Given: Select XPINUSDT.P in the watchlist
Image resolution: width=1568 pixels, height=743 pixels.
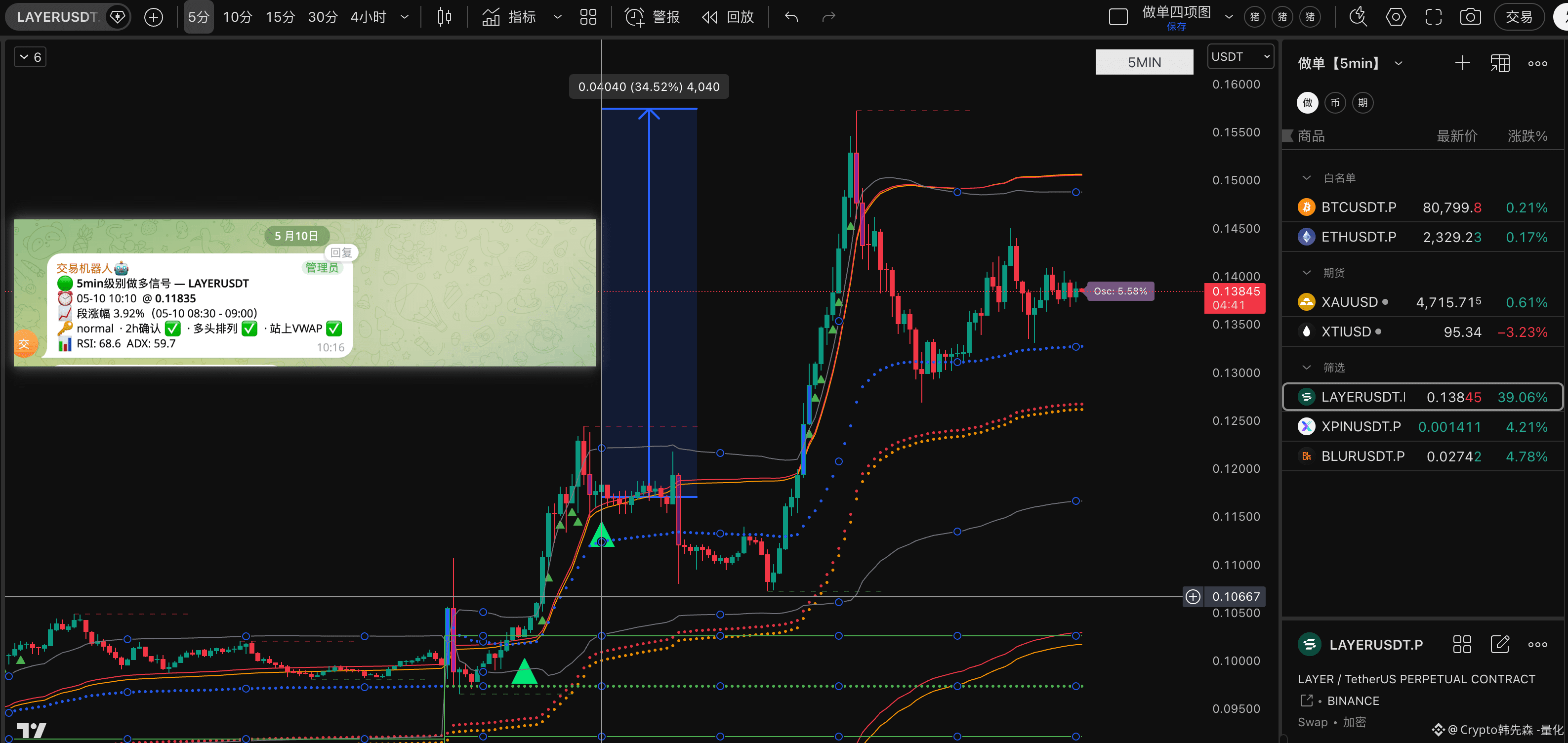Looking at the screenshot, I should (1423, 426).
